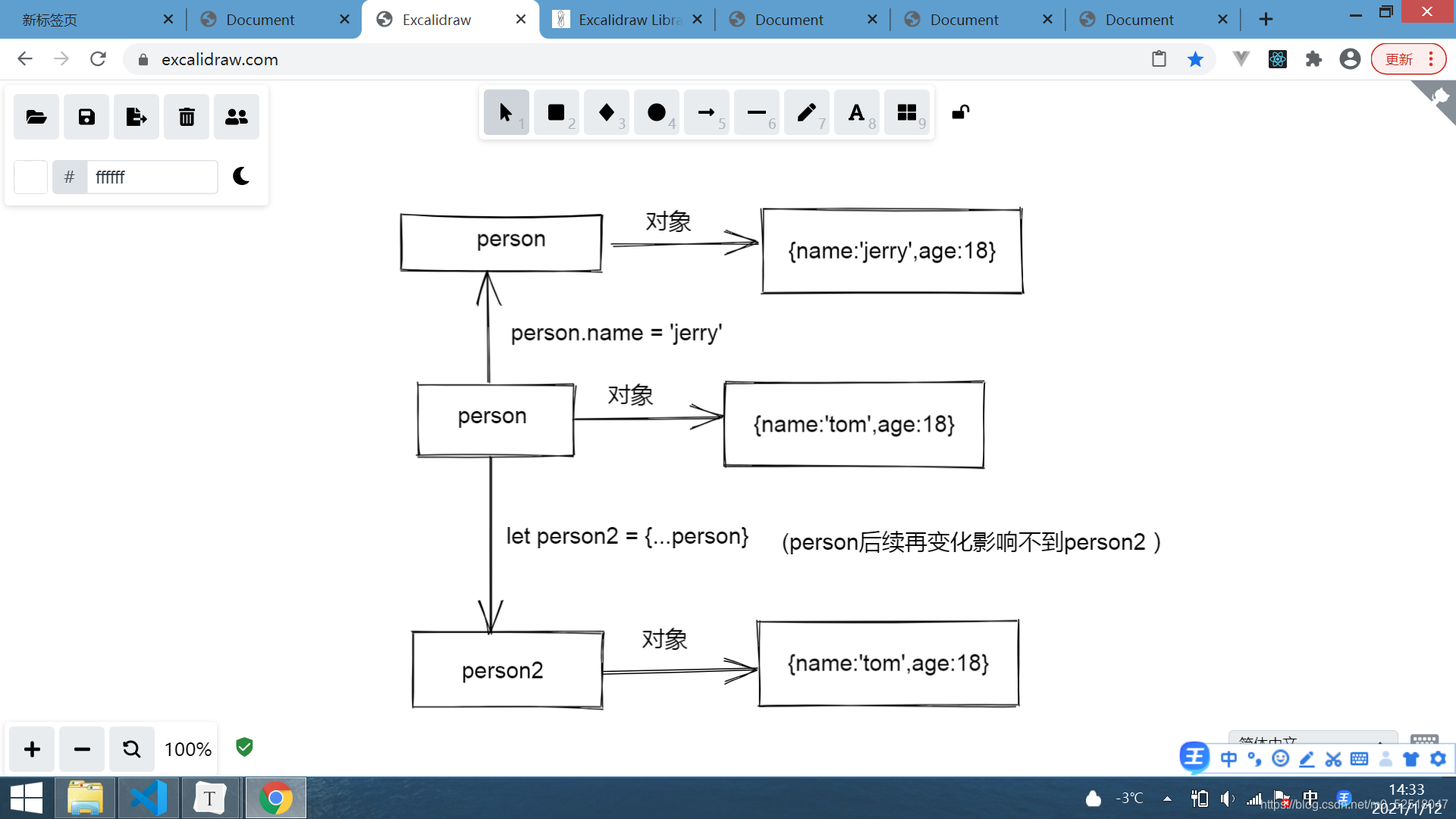The width and height of the screenshot is (1456, 819).
Task: Select the Diamond shape tool
Action: point(606,113)
